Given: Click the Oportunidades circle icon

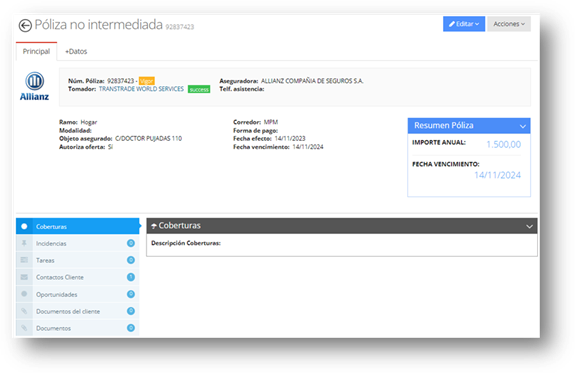Looking at the screenshot, I should pos(24,294).
